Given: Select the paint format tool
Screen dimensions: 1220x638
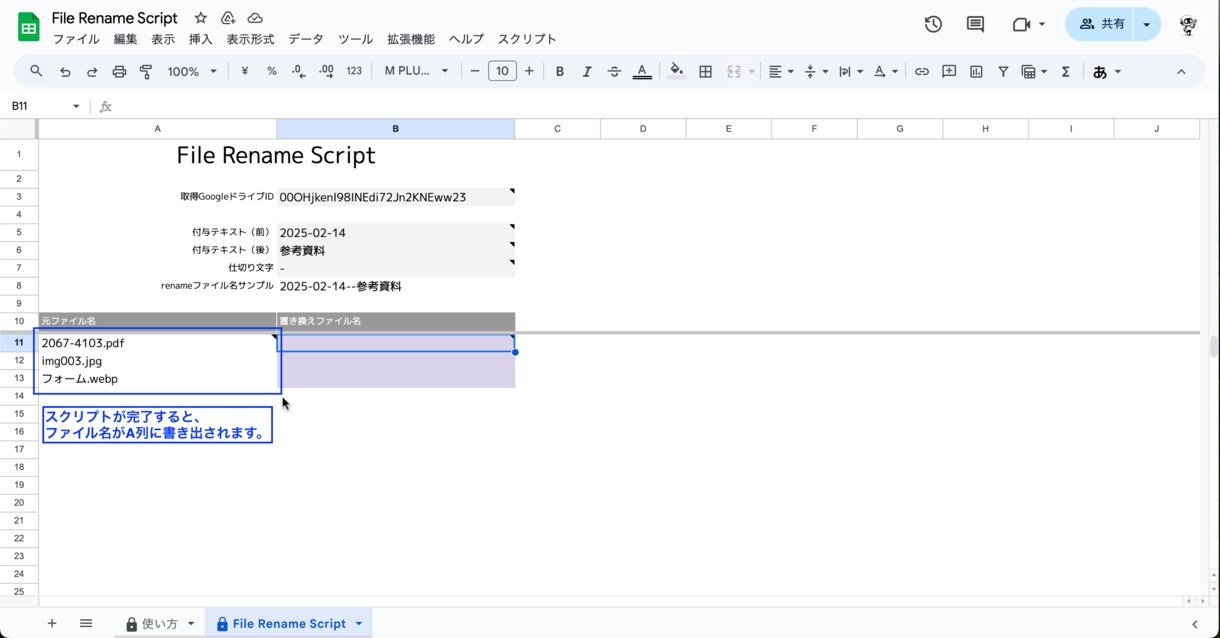Looking at the screenshot, I should pyautogui.click(x=146, y=71).
